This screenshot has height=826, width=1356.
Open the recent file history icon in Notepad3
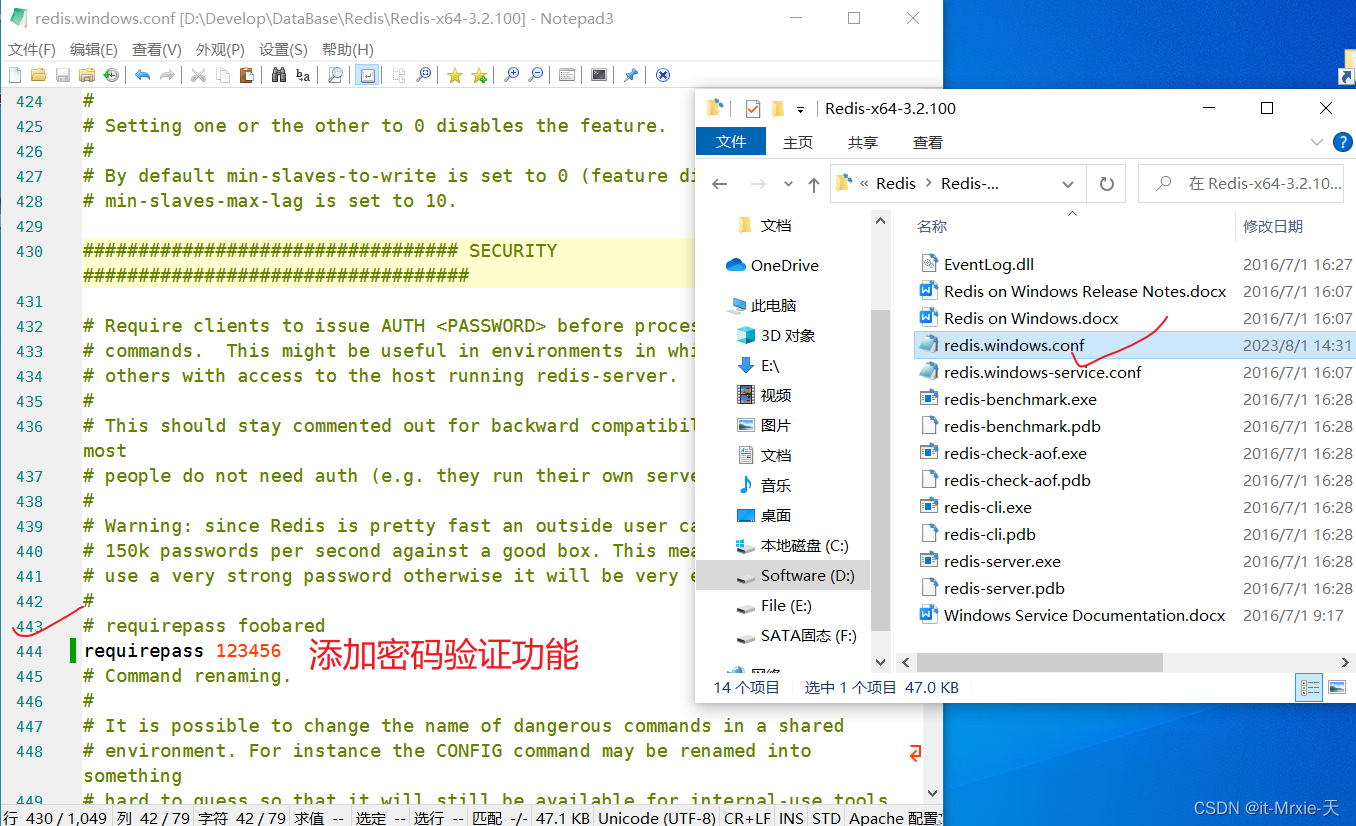[111, 75]
